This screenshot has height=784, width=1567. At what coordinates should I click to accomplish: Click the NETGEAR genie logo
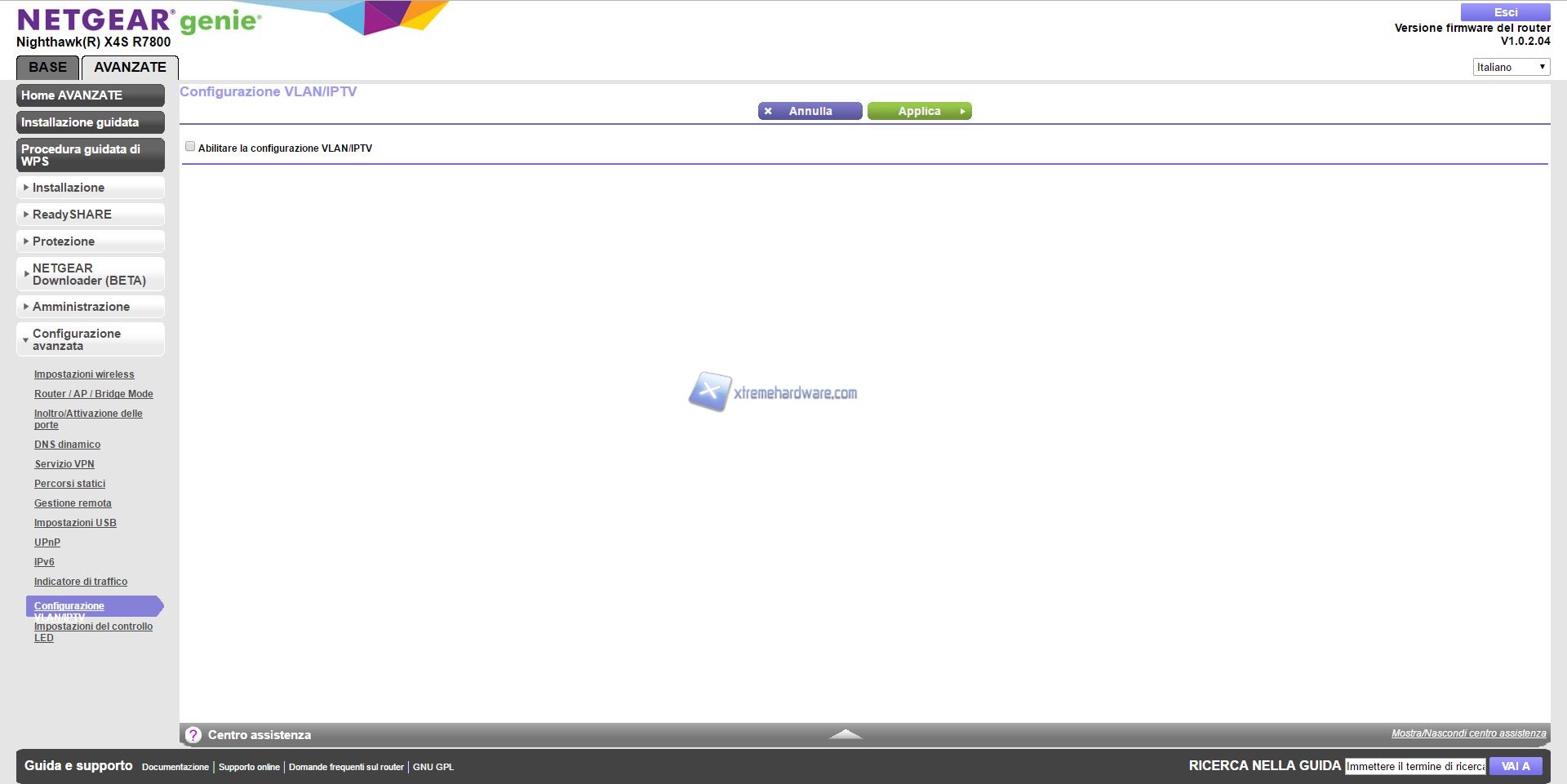139,20
